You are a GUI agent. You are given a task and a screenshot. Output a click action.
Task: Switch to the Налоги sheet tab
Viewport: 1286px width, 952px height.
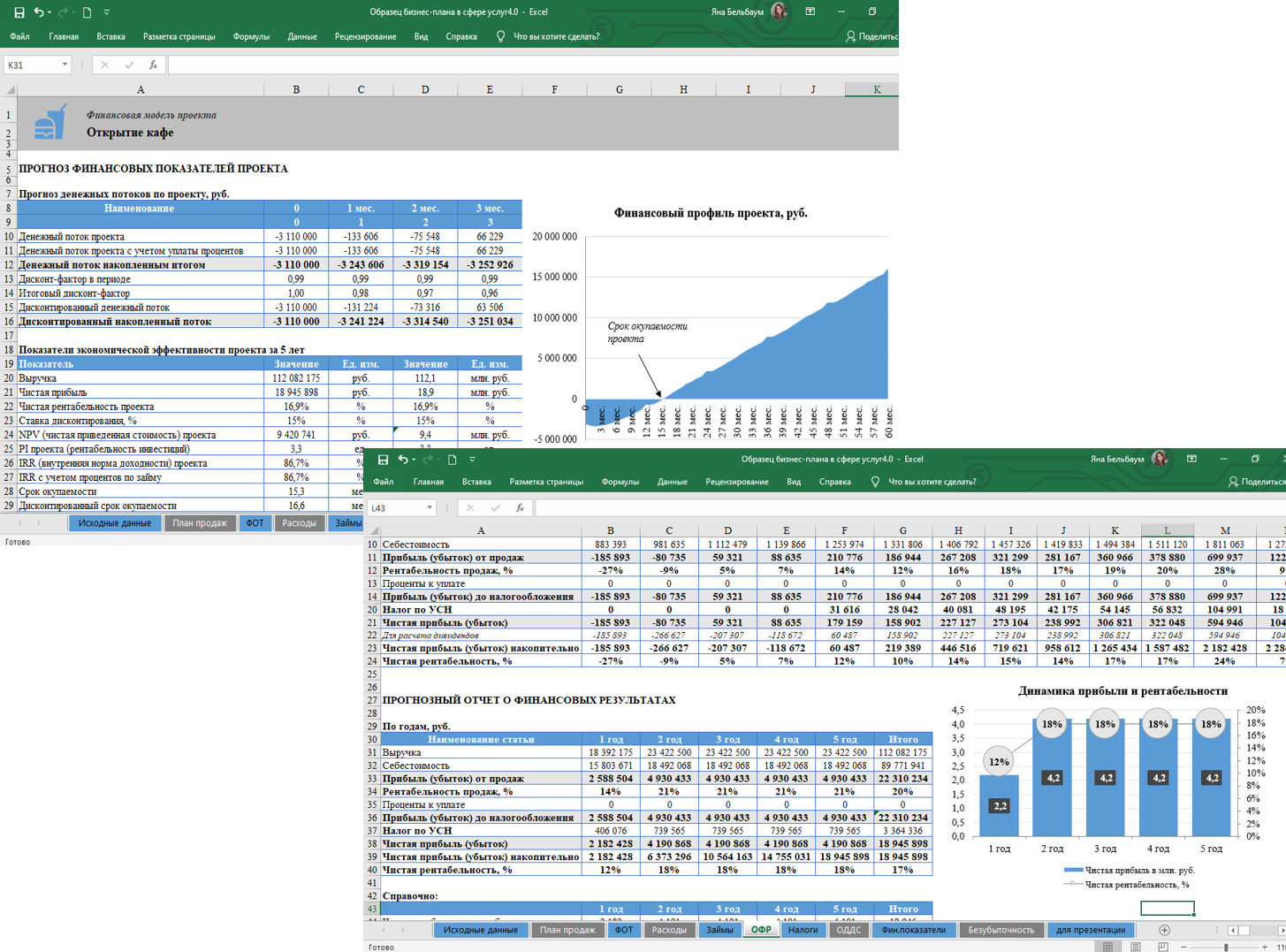click(803, 930)
